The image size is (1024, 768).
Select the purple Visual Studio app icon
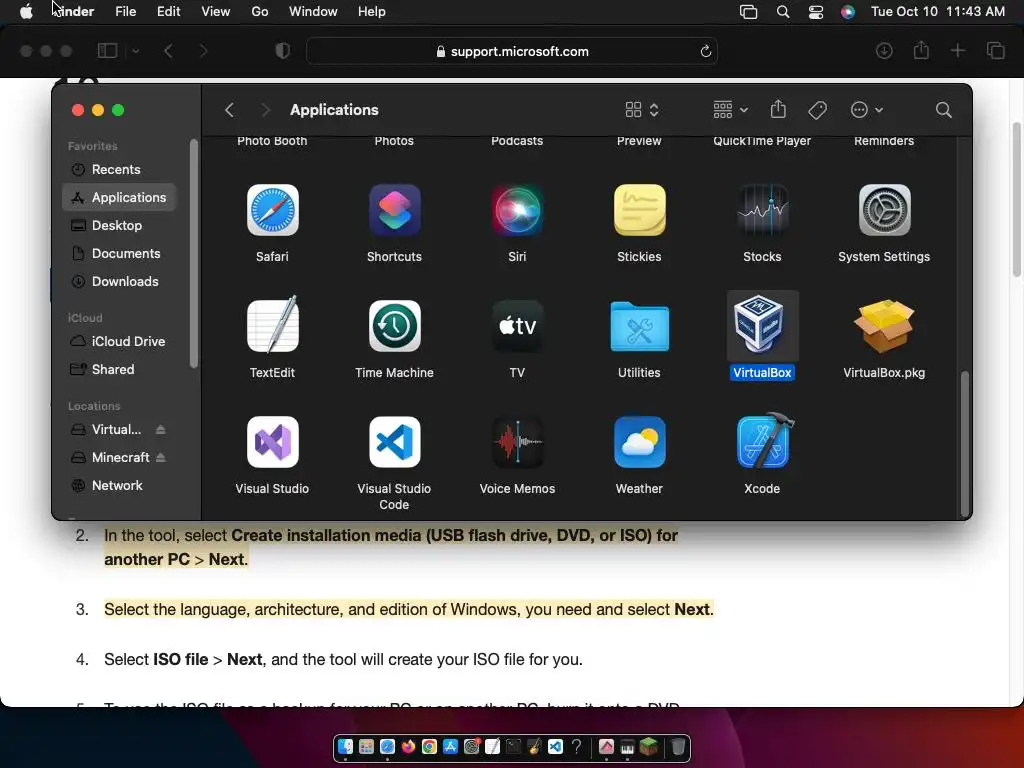[272, 442]
